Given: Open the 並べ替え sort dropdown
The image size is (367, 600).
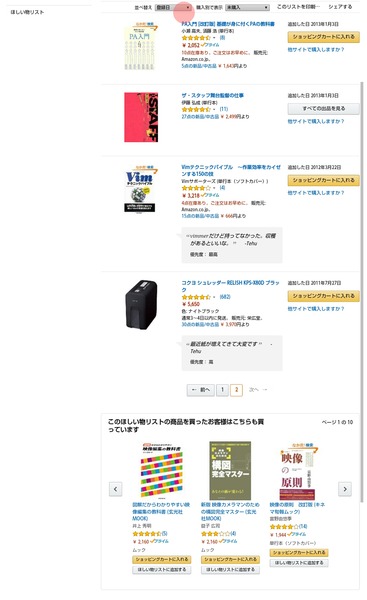Looking at the screenshot, I should [173, 7].
